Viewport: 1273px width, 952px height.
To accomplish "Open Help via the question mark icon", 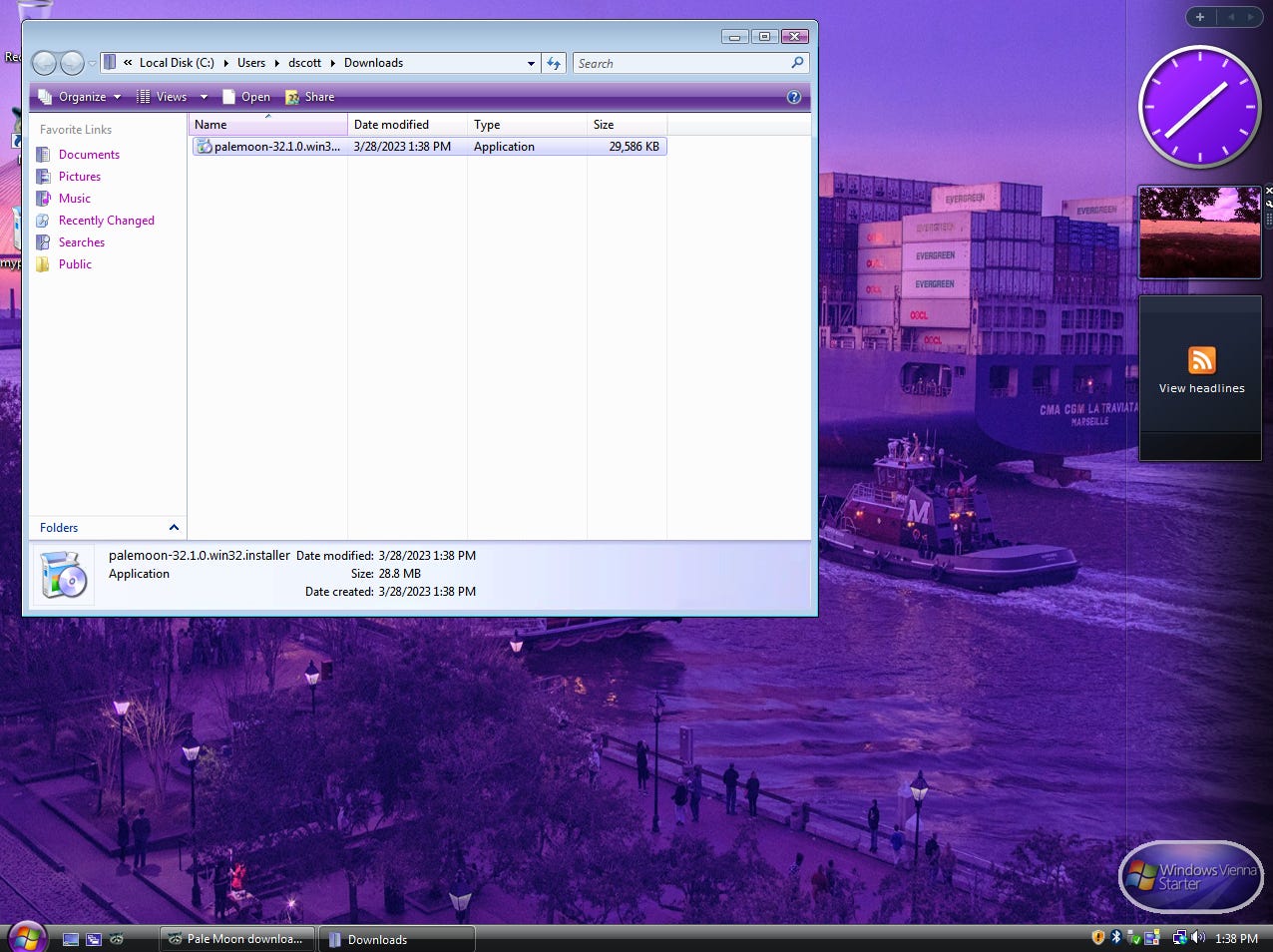I will pos(794,97).
